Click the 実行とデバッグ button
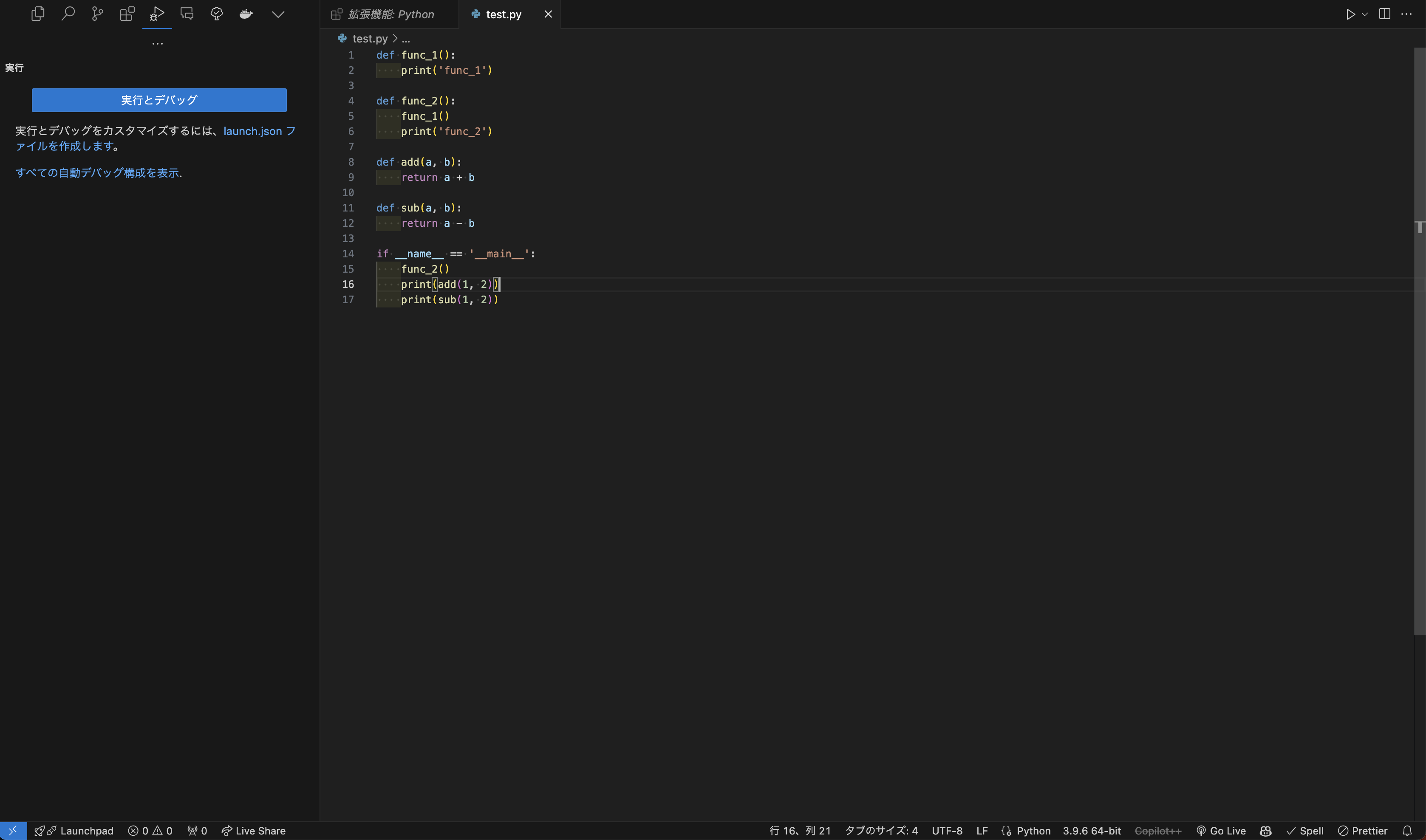1426x840 pixels. [x=158, y=100]
